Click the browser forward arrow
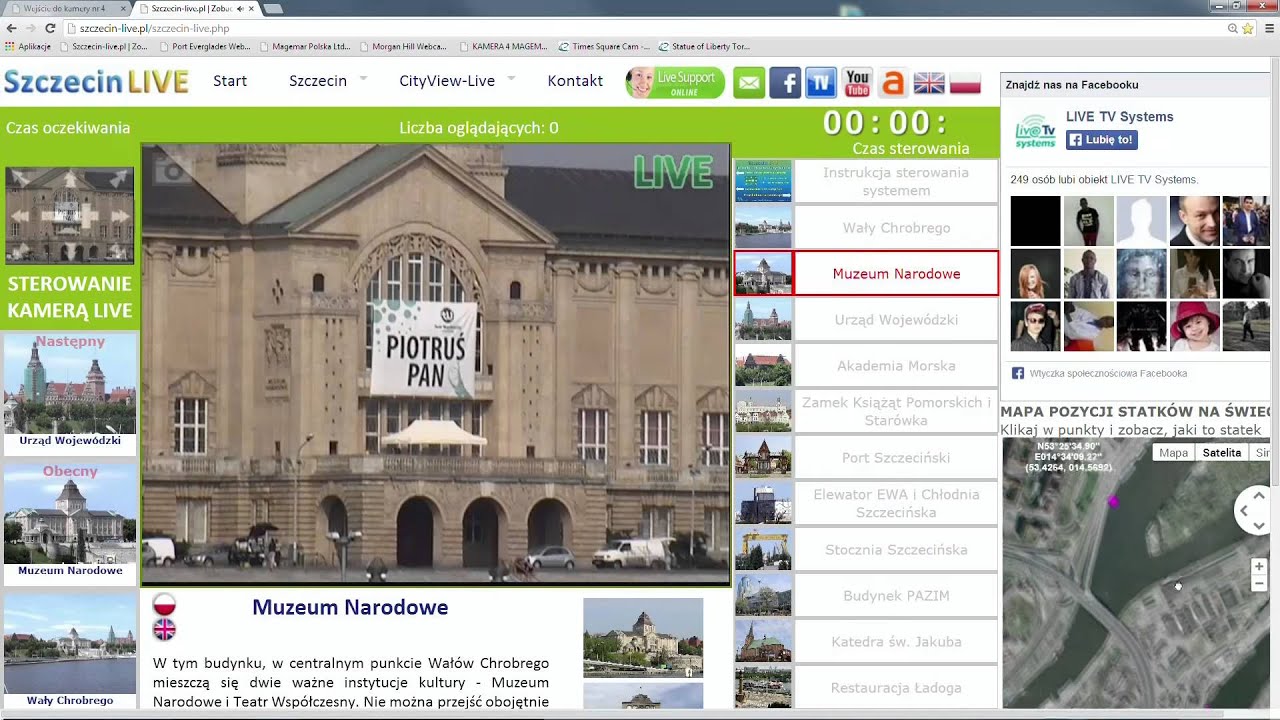Image resolution: width=1280 pixels, height=720 pixels. click(x=31, y=29)
